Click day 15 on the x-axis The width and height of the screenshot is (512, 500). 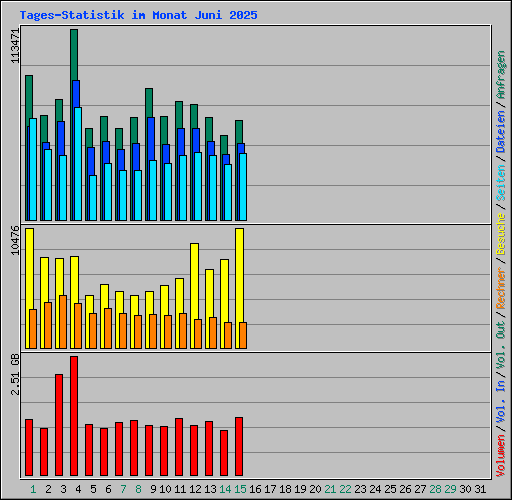click(240, 489)
